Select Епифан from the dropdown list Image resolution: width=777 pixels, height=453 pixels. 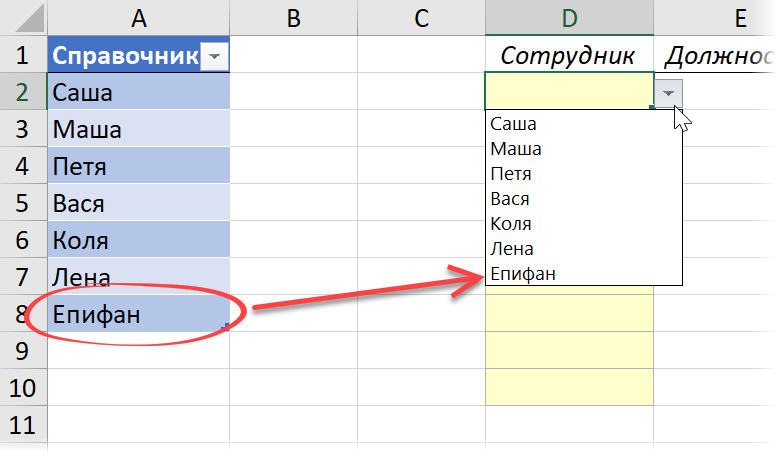pyautogui.click(x=523, y=274)
